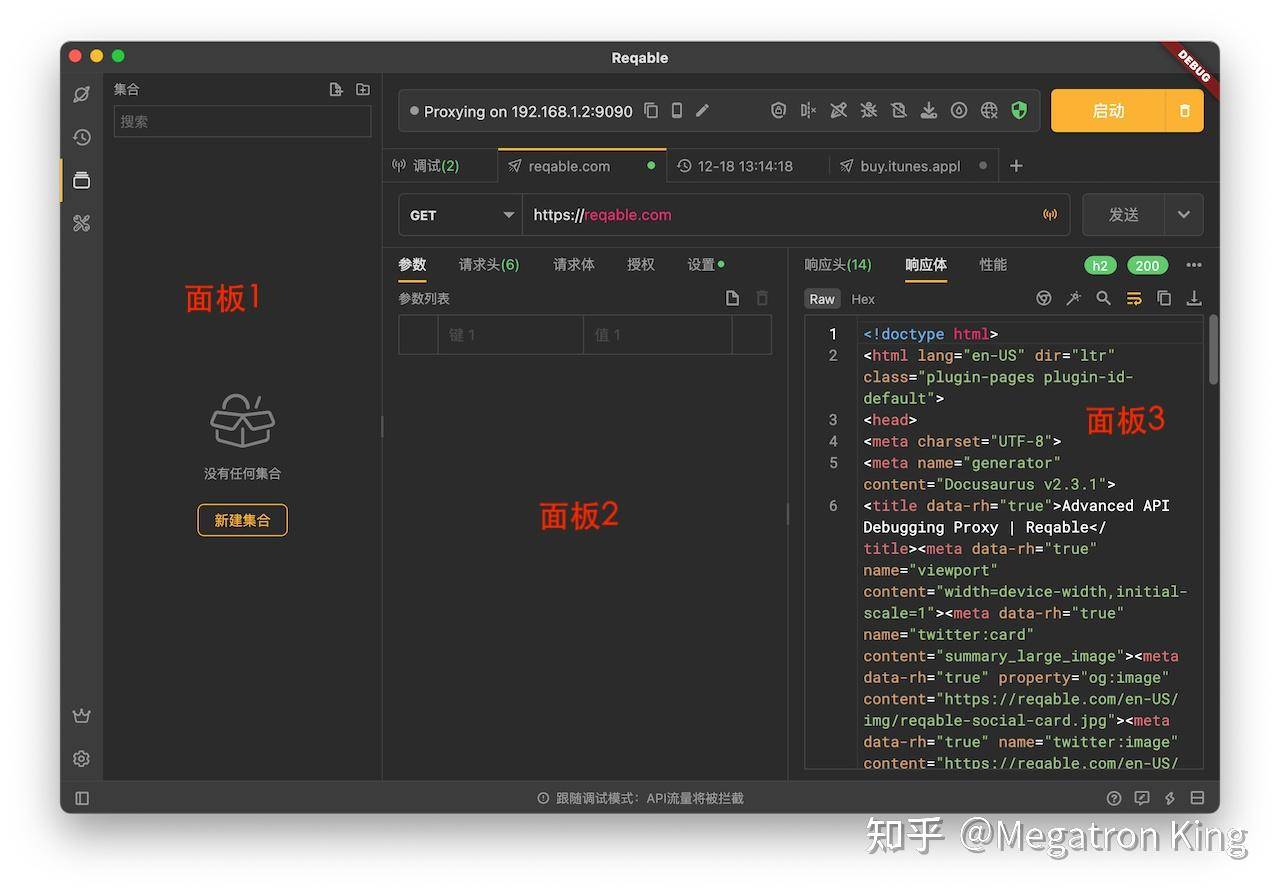This screenshot has width=1280, height=893.
Task: Import collection file icon
Action: [x=336, y=89]
